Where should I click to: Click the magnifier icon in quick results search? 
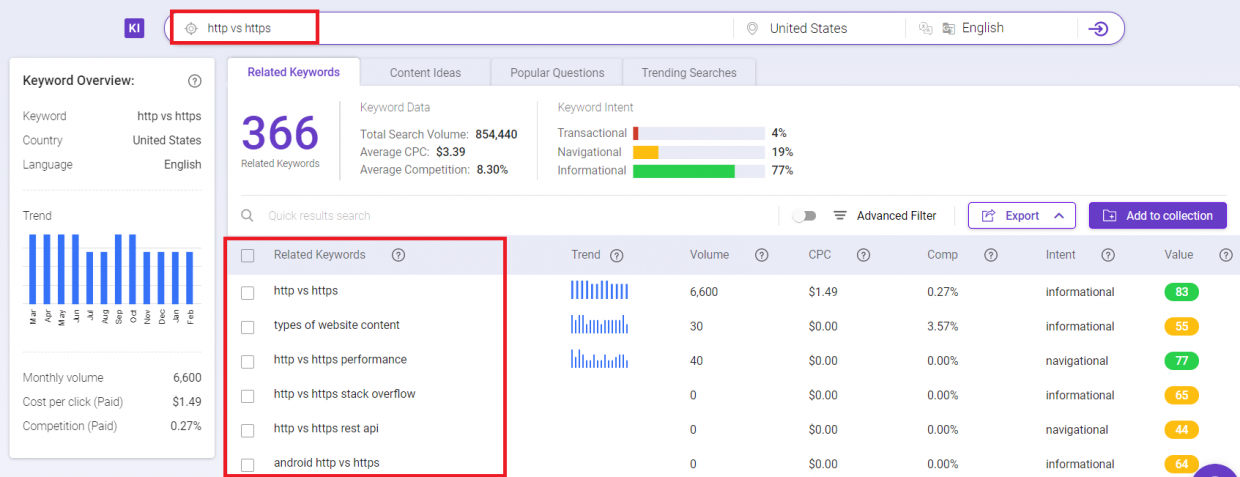pyautogui.click(x=247, y=215)
